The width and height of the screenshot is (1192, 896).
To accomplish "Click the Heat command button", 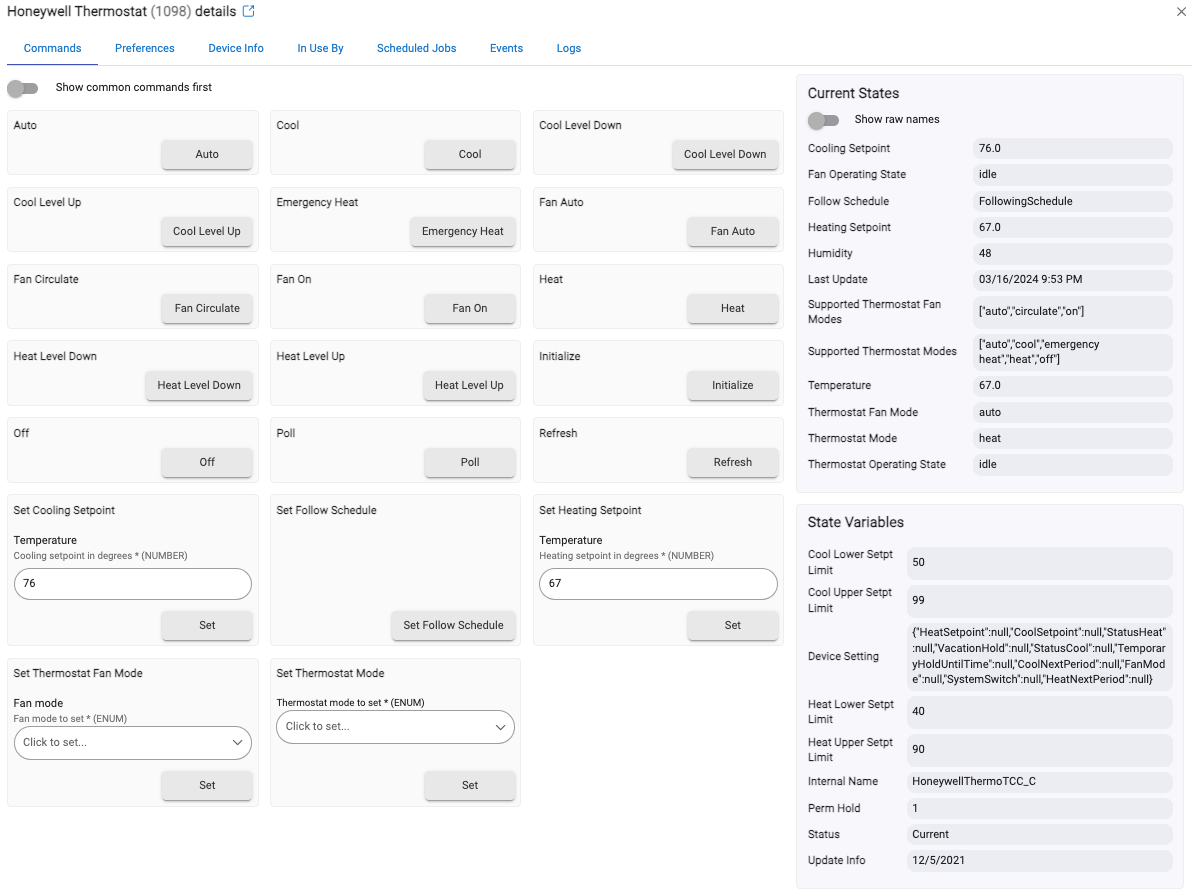I will (733, 308).
